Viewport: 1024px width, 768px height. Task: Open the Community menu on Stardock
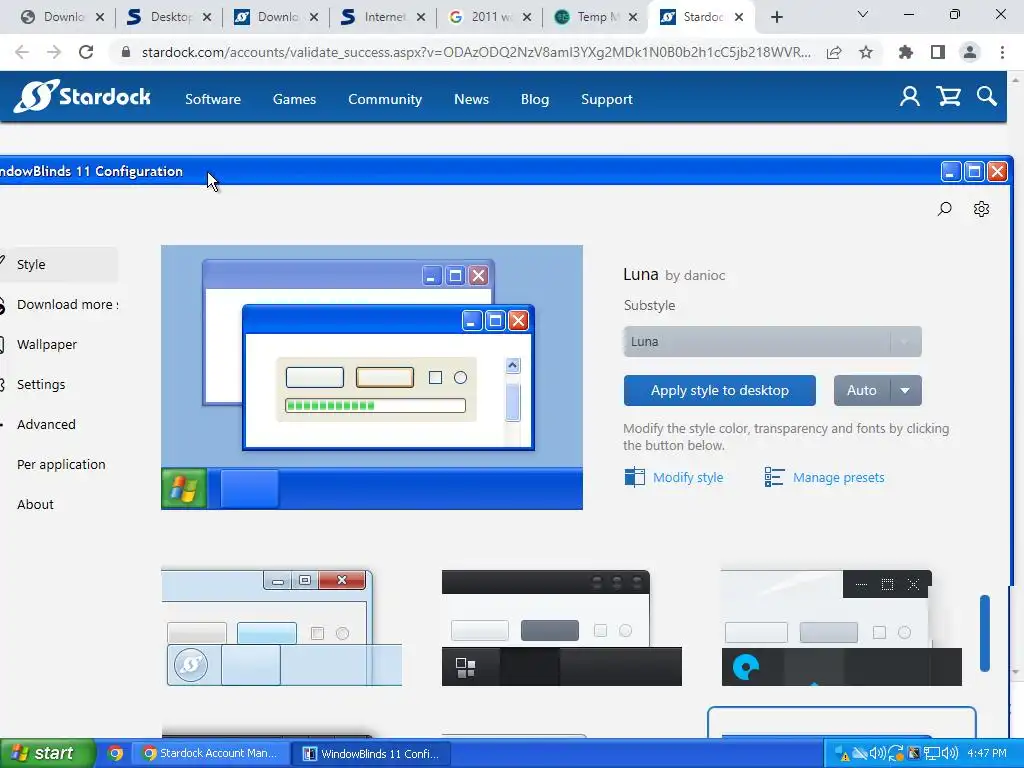point(385,99)
